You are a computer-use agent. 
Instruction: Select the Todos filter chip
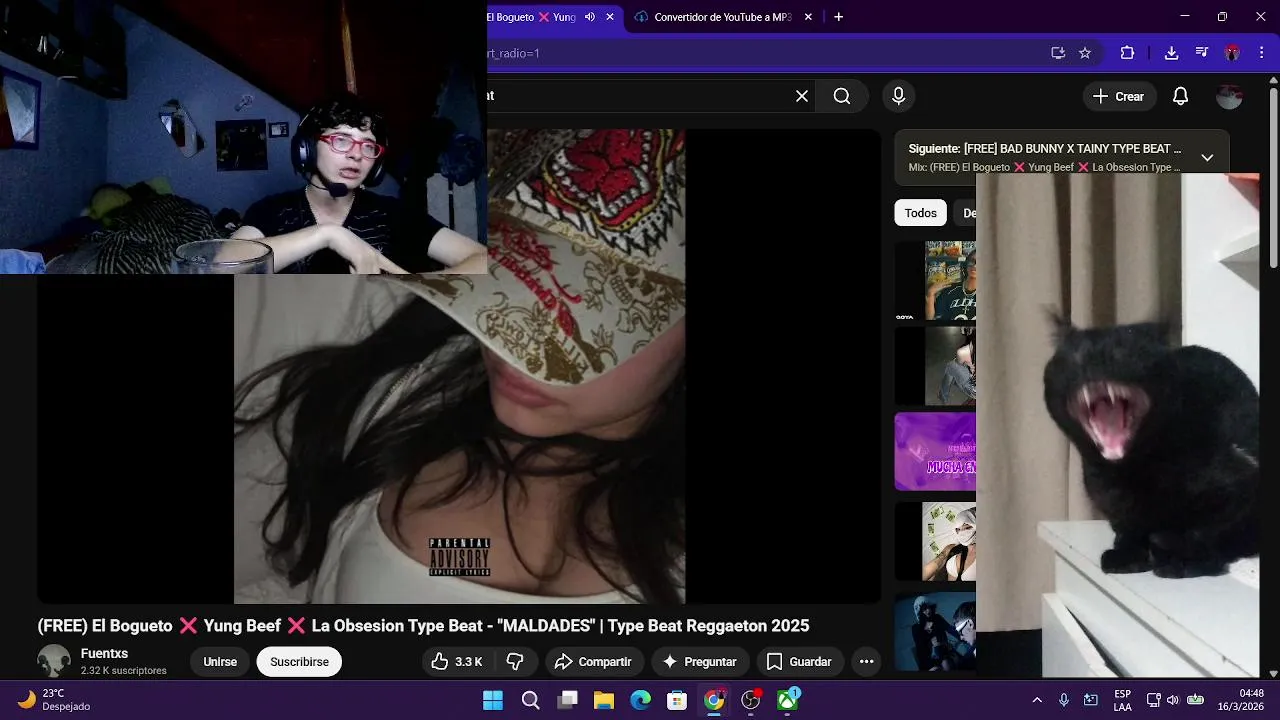920,213
